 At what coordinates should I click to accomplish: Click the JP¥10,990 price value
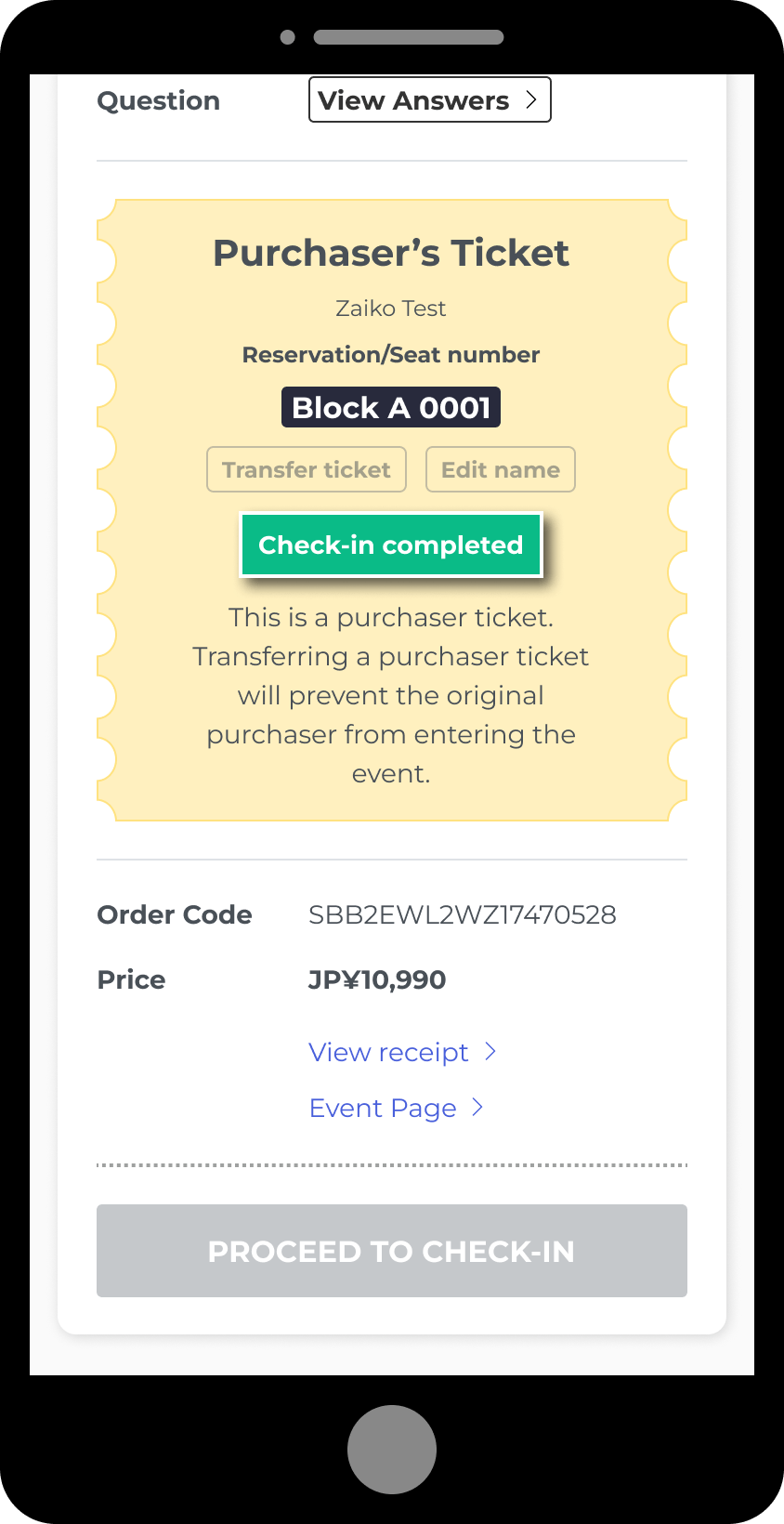click(x=377, y=979)
